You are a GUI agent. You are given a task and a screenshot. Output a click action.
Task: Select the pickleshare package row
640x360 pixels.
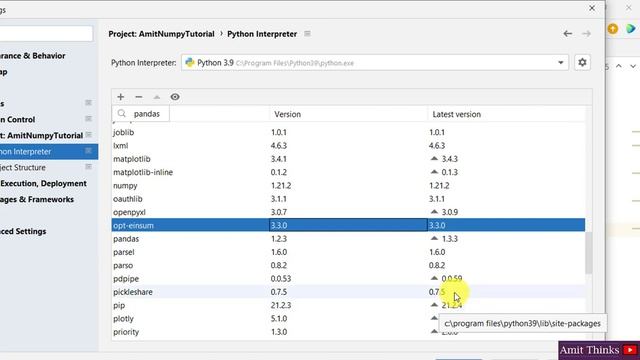click(348, 292)
